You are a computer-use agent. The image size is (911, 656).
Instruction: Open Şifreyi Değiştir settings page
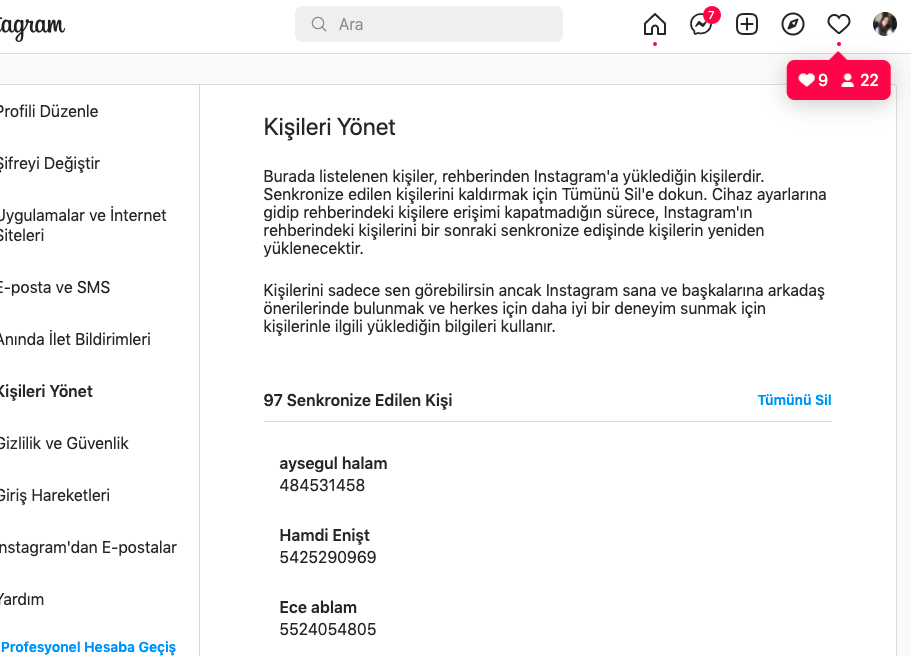coord(49,163)
